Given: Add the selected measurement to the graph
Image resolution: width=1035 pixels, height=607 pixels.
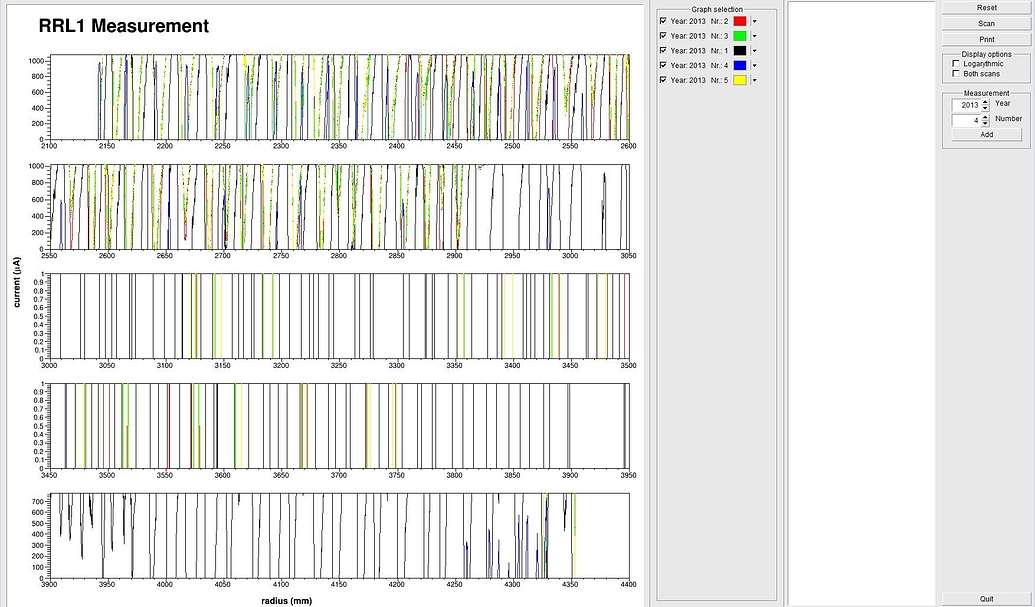Looking at the screenshot, I should point(987,135).
